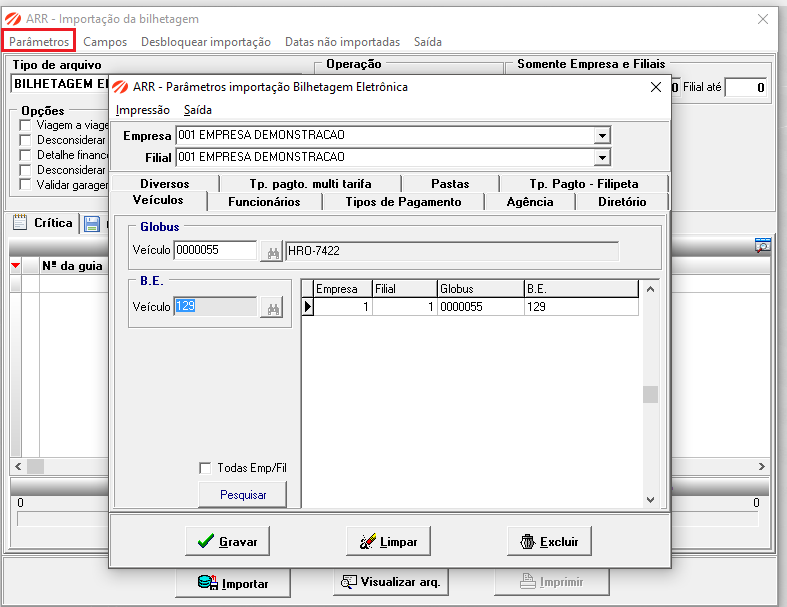Screen dimensions: 787x607
Task: Click the B.E. column header in grid
Action: (581, 289)
